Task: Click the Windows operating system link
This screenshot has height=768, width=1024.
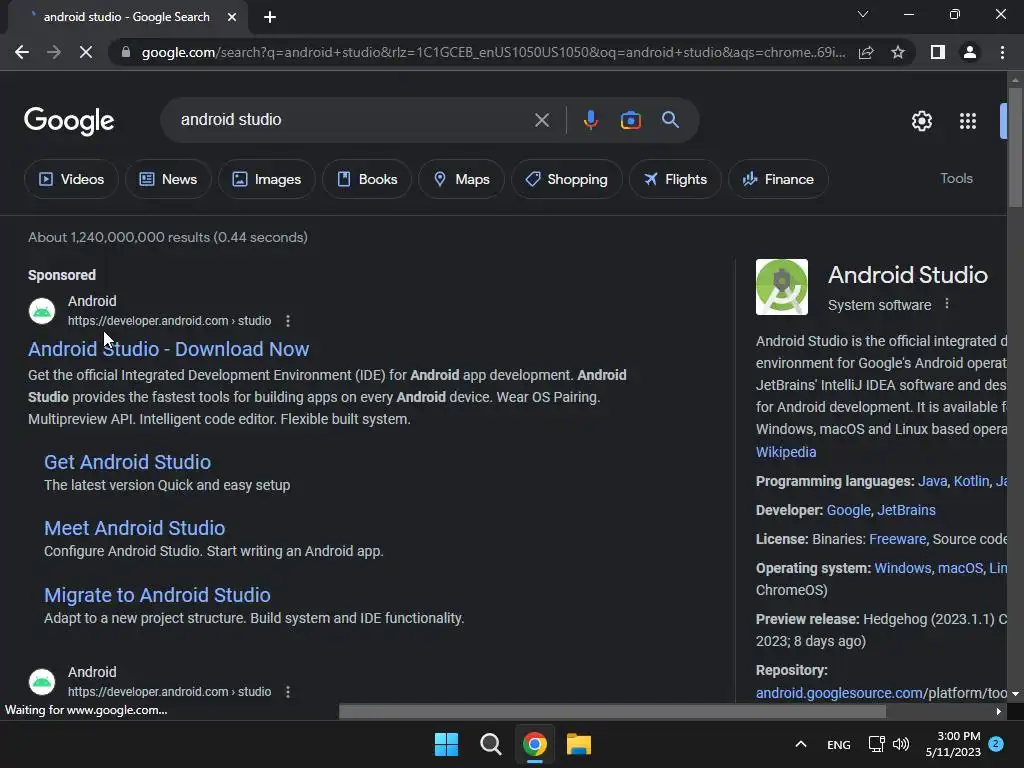Action: coord(903,568)
